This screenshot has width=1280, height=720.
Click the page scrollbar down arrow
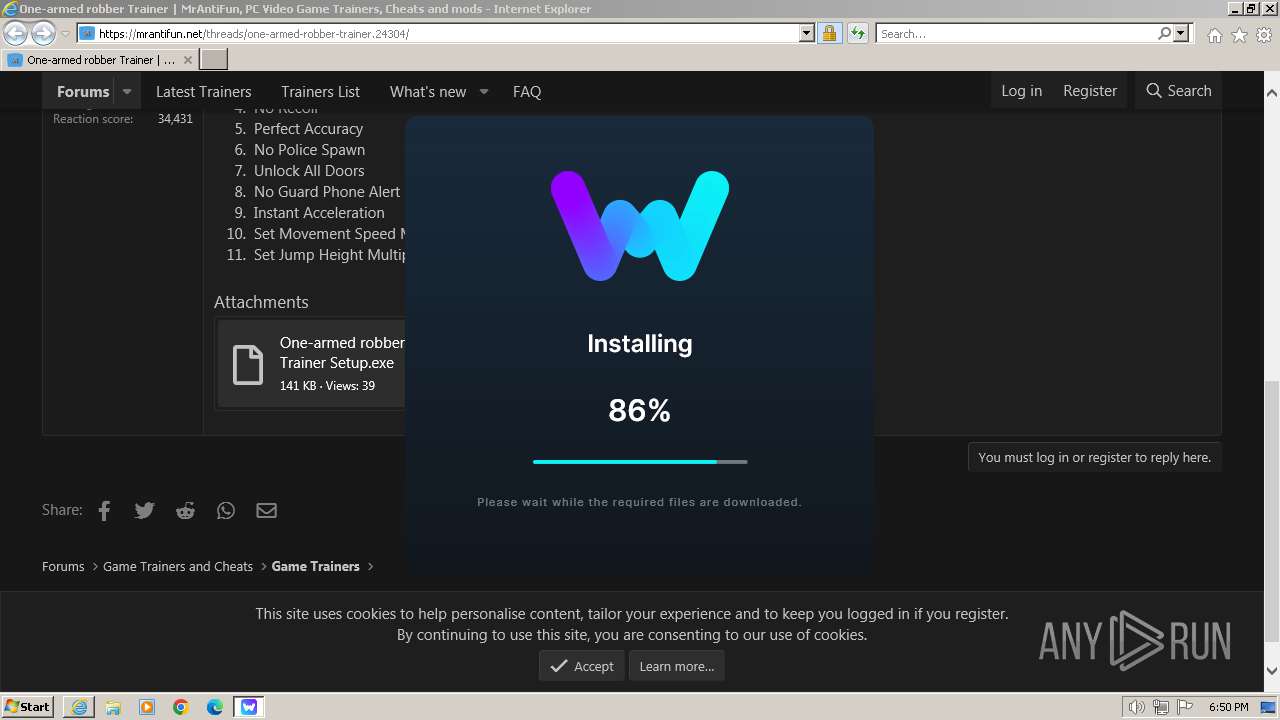[x=1272, y=671]
